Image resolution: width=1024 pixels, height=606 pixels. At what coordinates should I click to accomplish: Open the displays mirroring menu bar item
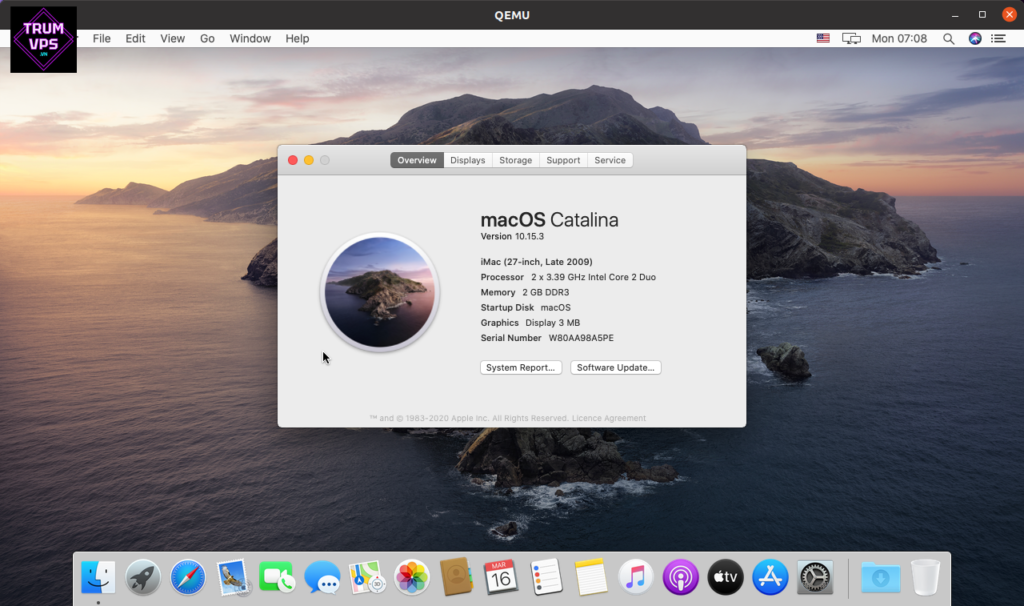[x=851, y=38]
